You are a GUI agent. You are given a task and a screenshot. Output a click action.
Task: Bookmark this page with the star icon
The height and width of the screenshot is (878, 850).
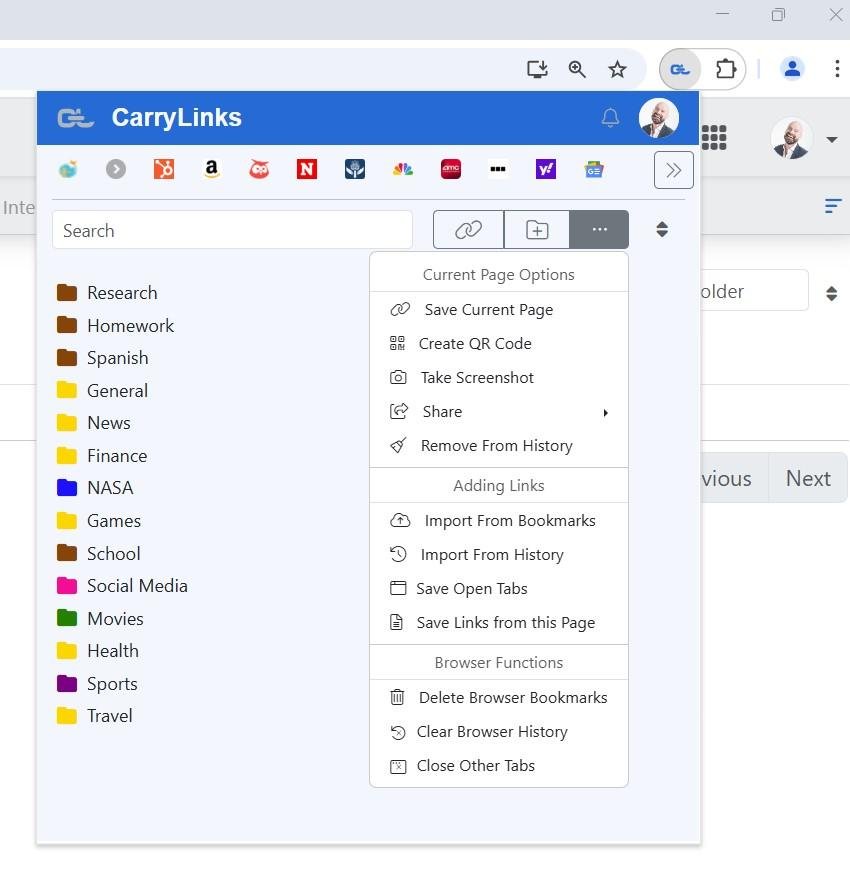(x=617, y=69)
